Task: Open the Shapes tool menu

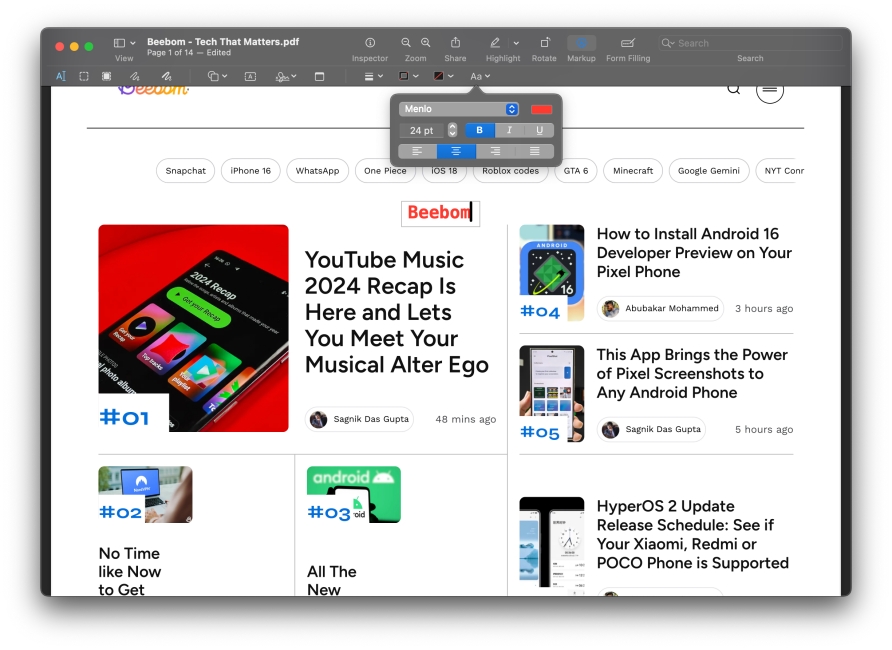Action: coord(217,76)
